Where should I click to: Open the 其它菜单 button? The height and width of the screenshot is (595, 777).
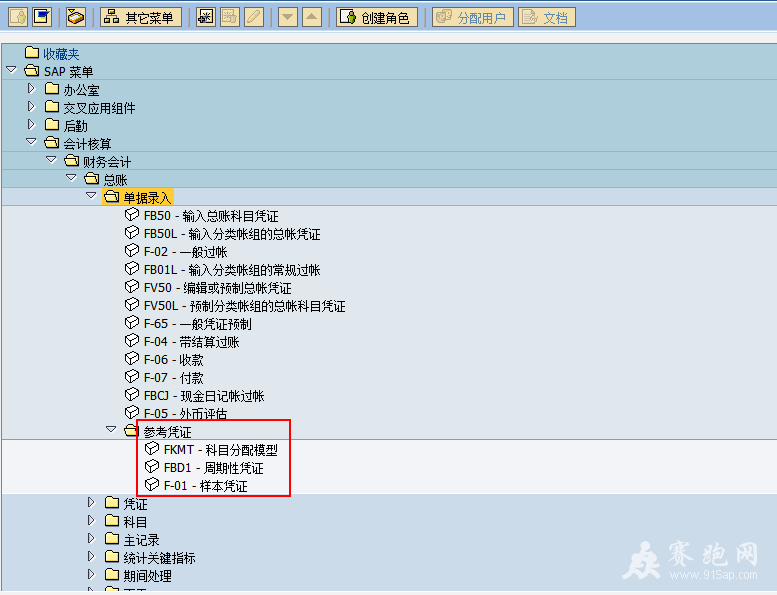(141, 17)
